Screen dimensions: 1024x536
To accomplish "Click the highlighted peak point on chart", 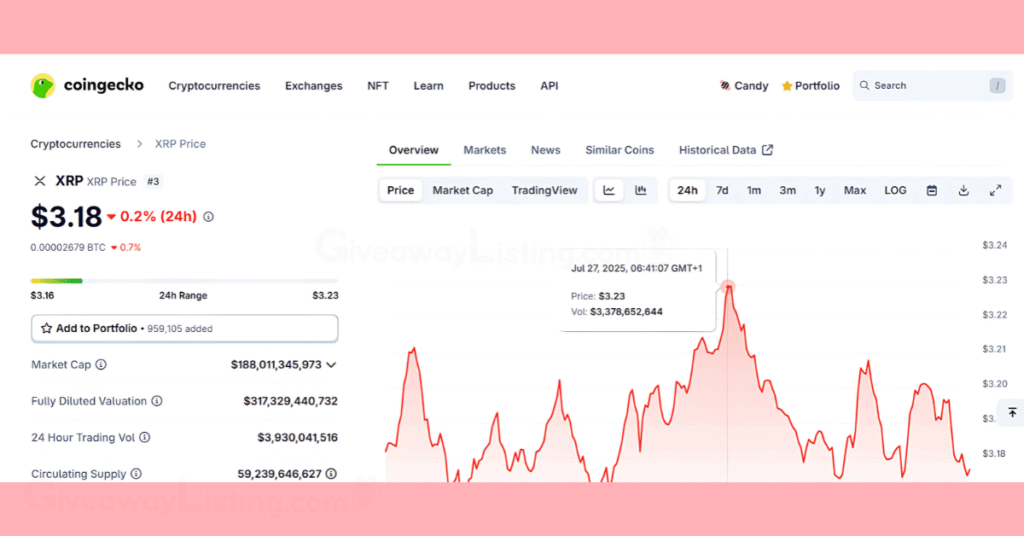I will click(x=728, y=286).
